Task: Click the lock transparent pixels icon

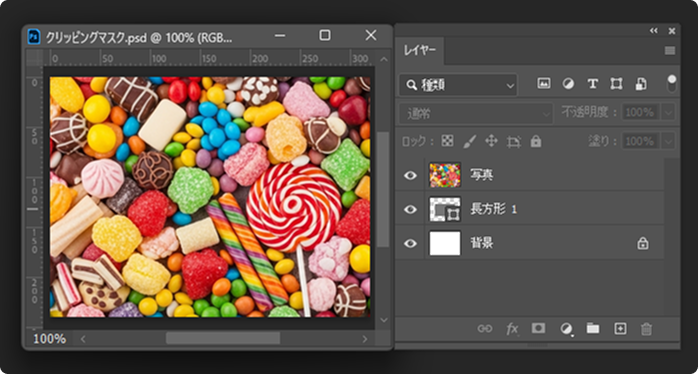Action: coord(447,142)
